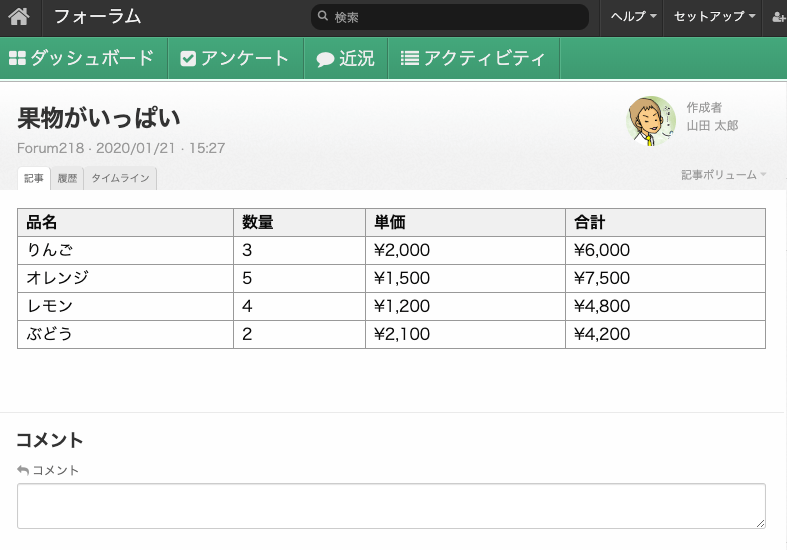Switch to the 記事 tab
This screenshot has height=550, width=787.
pos(34,178)
